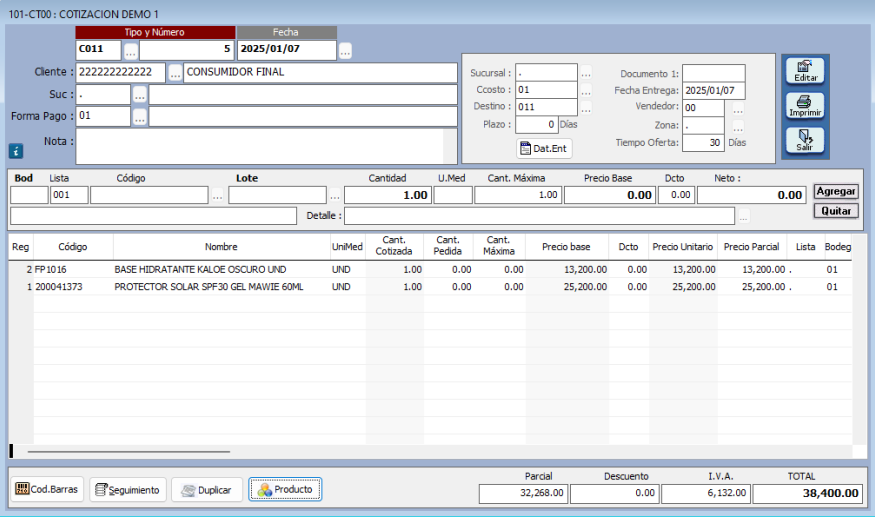Click the Fecha Entrega field

(x=714, y=90)
